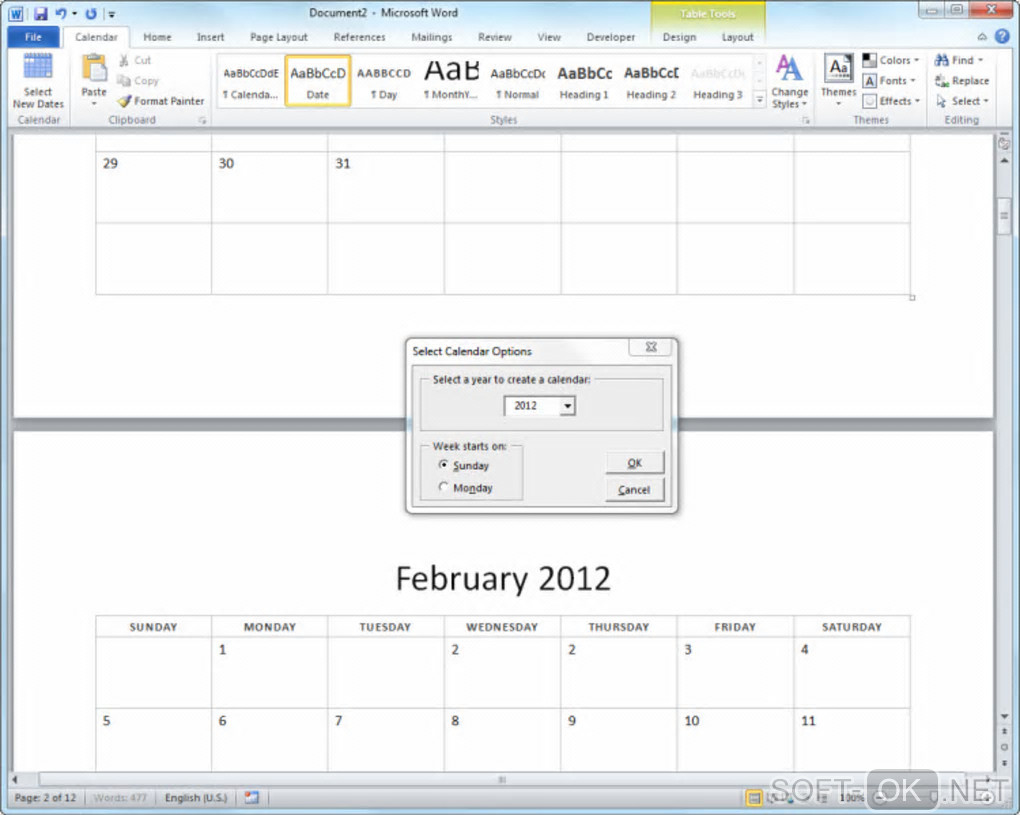Open the Themes gallery icon

pos(839,69)
